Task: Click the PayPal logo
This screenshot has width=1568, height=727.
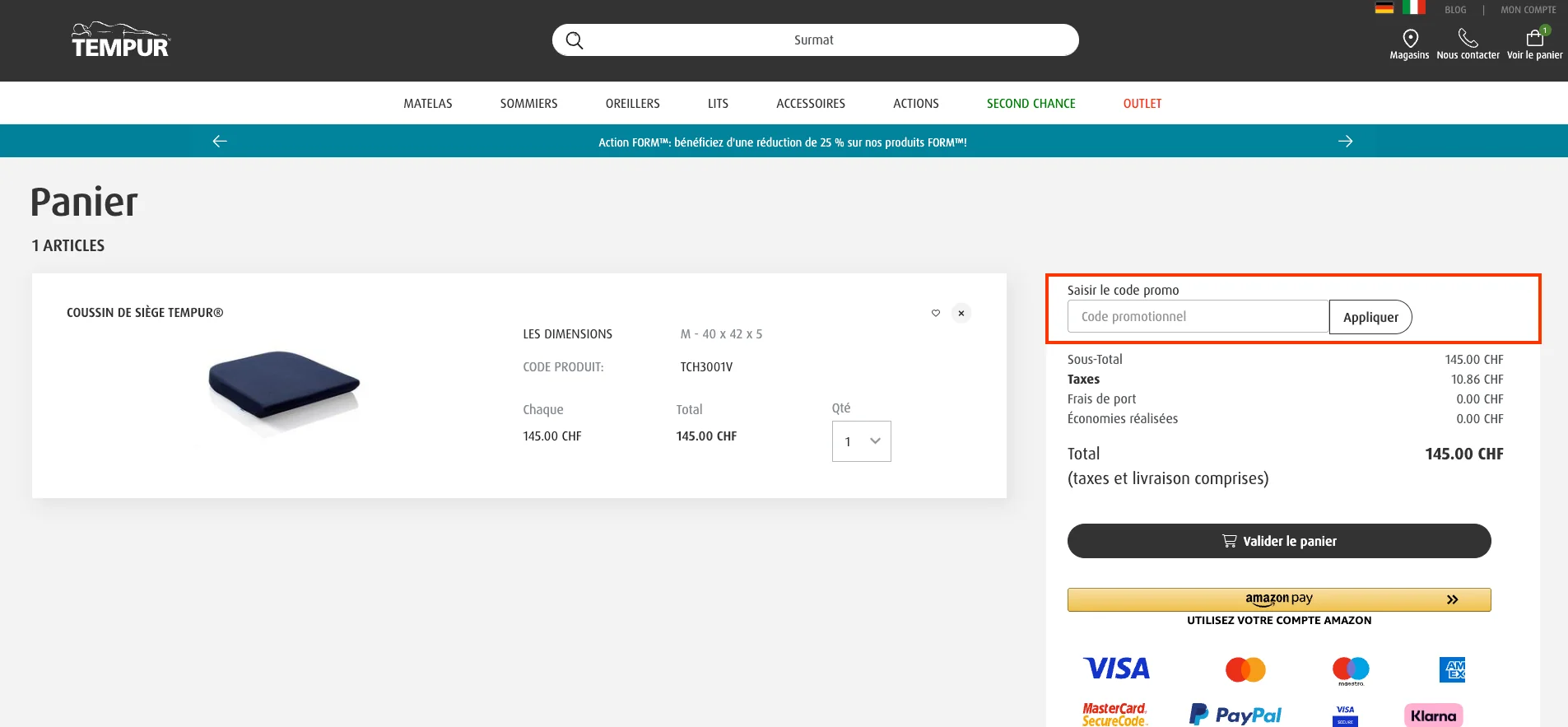Action: coord(1235,715)
